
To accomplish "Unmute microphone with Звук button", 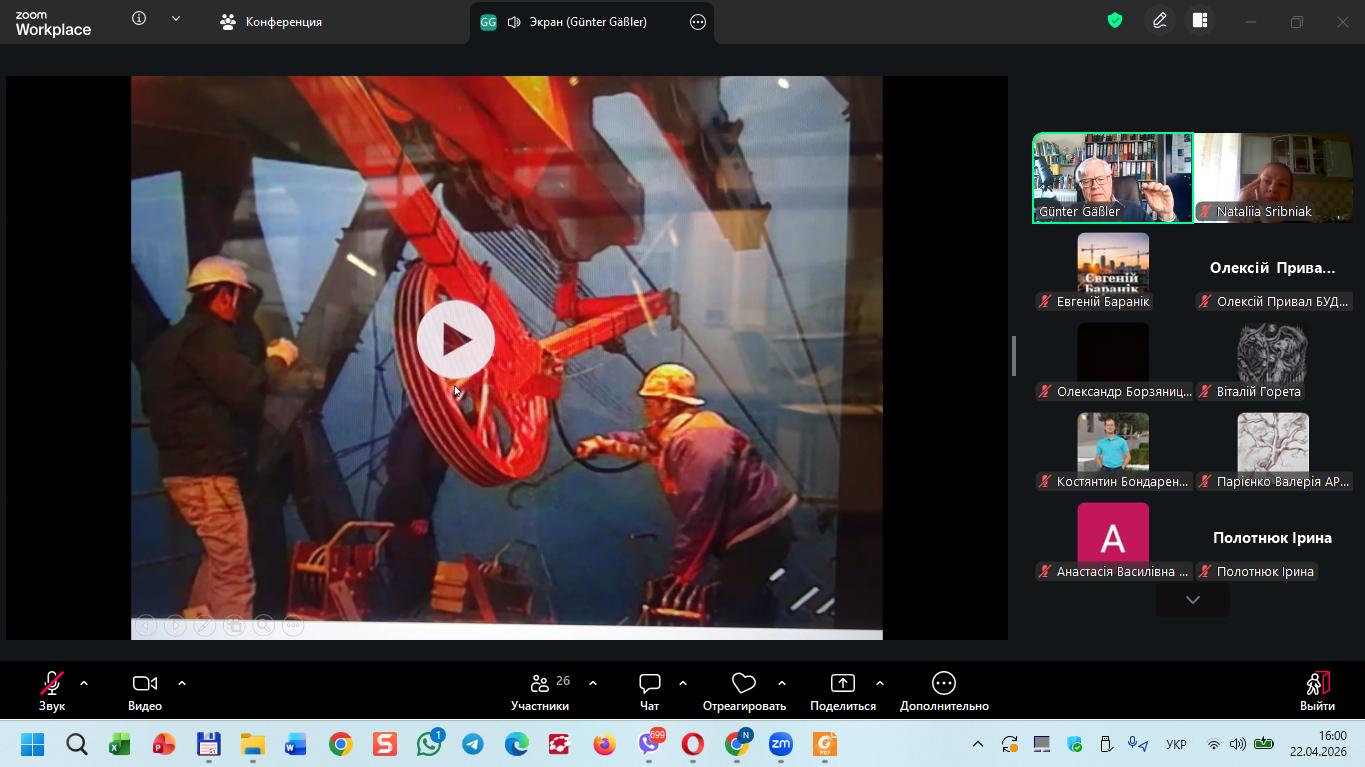I will [x=52, y=691].
